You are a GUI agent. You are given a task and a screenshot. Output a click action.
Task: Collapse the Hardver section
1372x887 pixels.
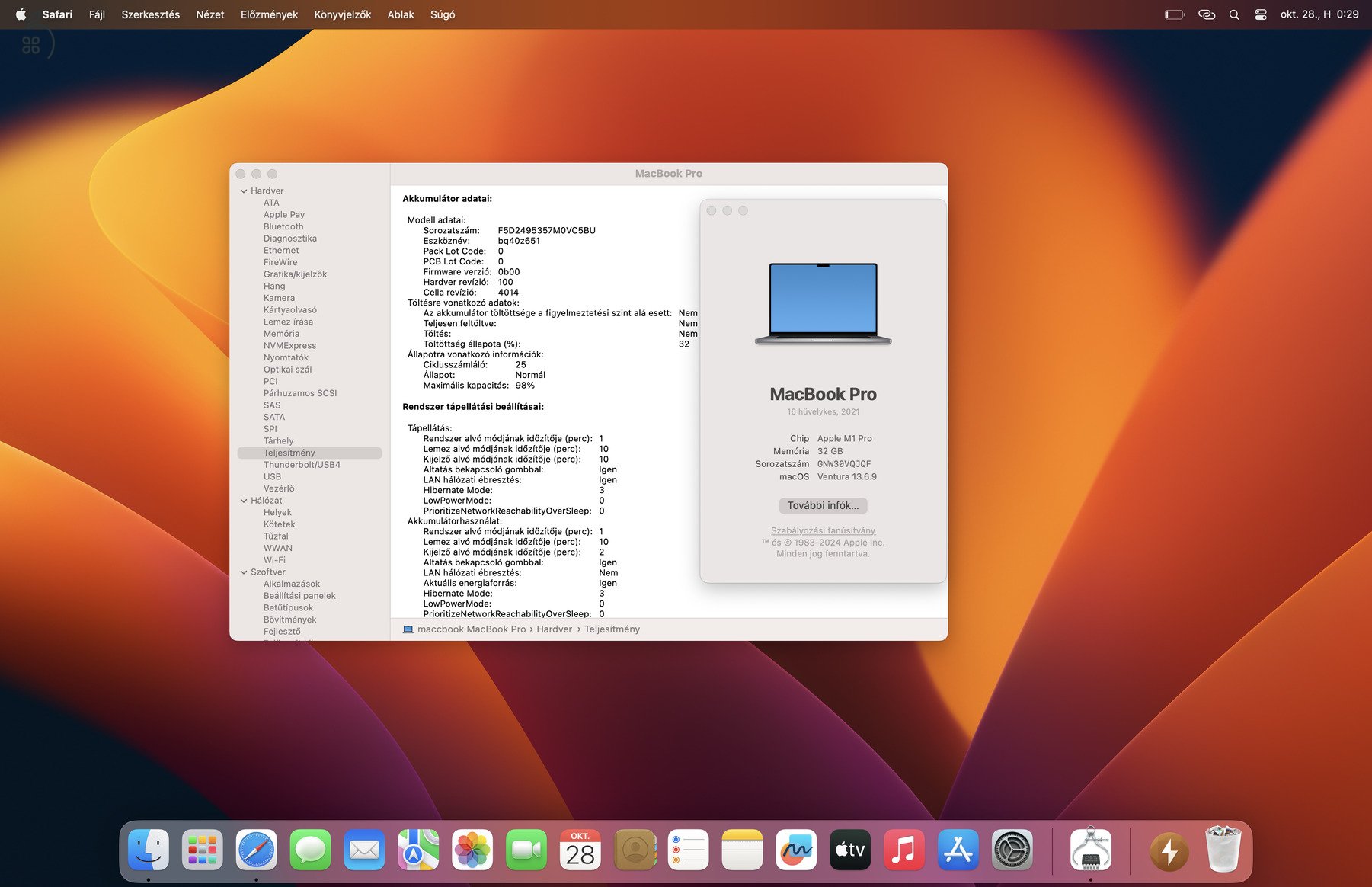point(244,191)
